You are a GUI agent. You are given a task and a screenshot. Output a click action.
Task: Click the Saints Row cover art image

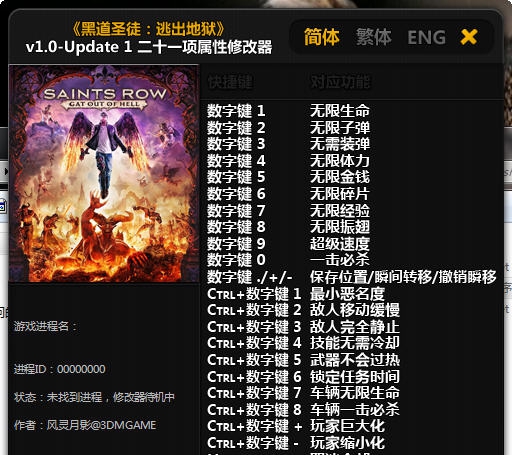click(104, 174)
